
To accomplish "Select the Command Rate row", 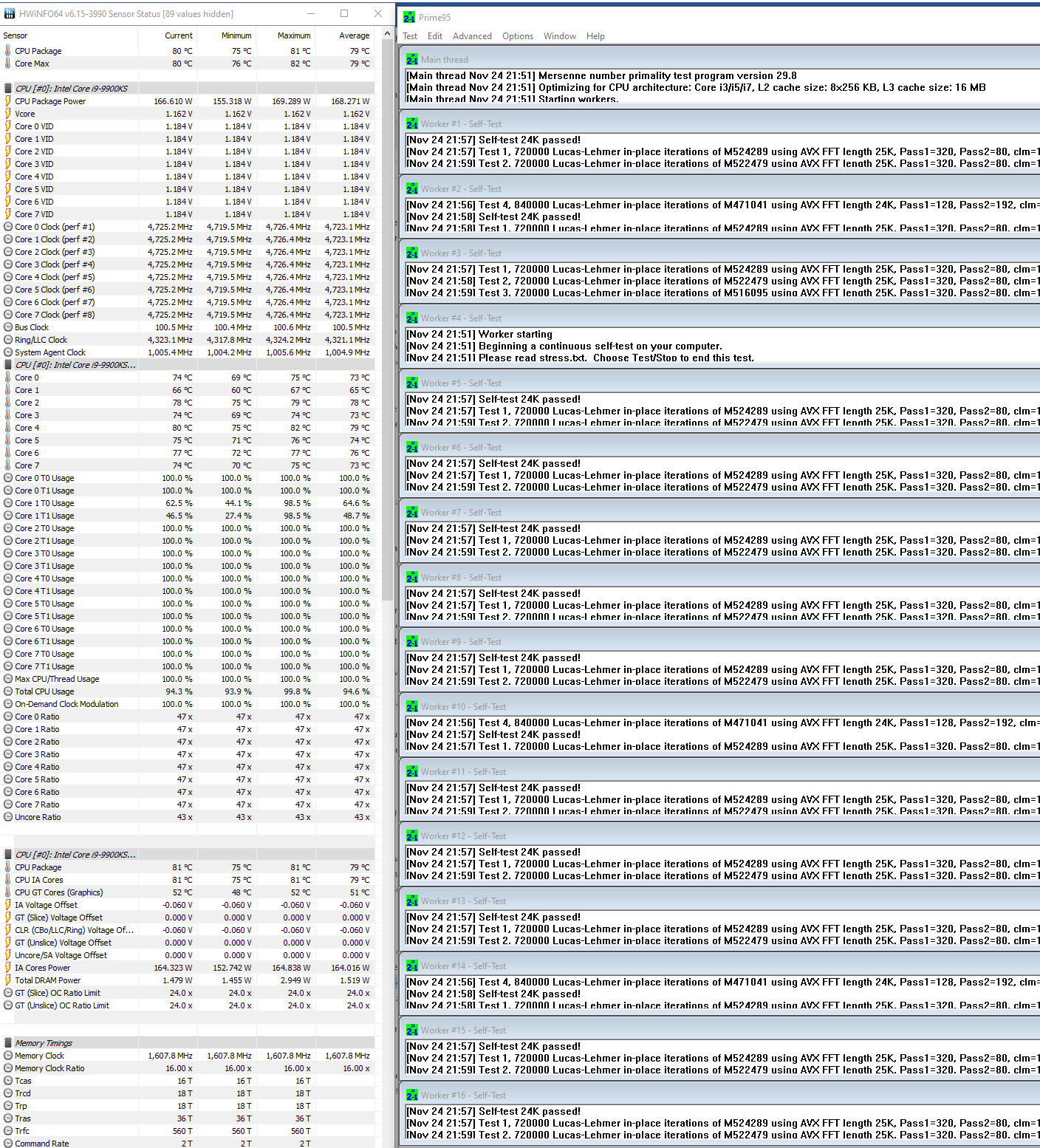I will pyautogui.click(x=187, y=1143).
